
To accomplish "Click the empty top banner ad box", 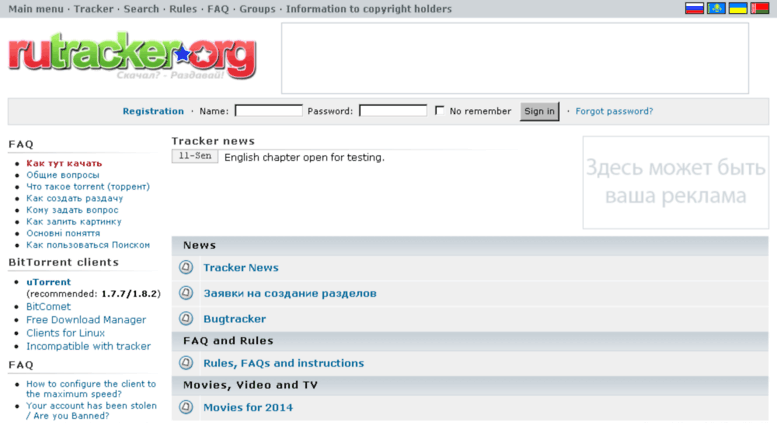I will 515,58.
